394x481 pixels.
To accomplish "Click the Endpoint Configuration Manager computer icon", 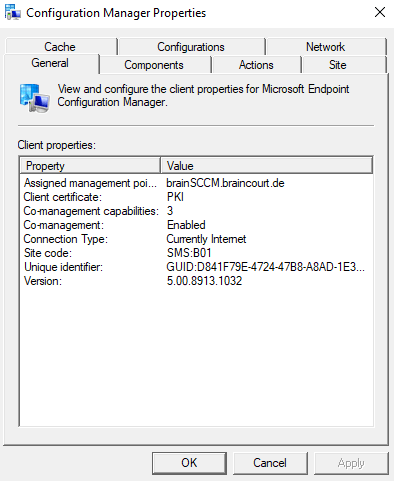I will 34,98.
